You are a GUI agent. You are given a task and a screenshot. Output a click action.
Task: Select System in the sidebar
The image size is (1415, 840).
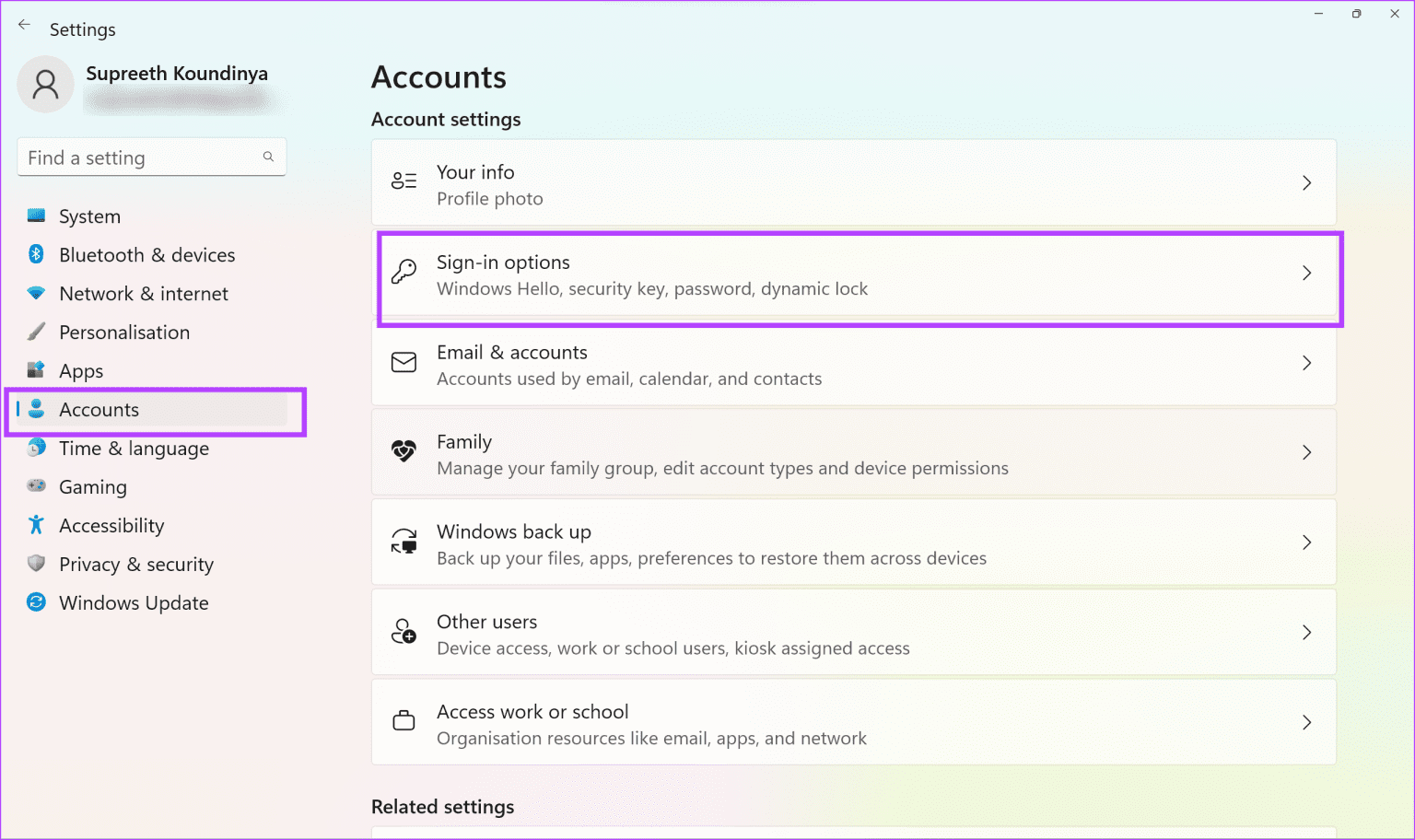click(89, 216)
